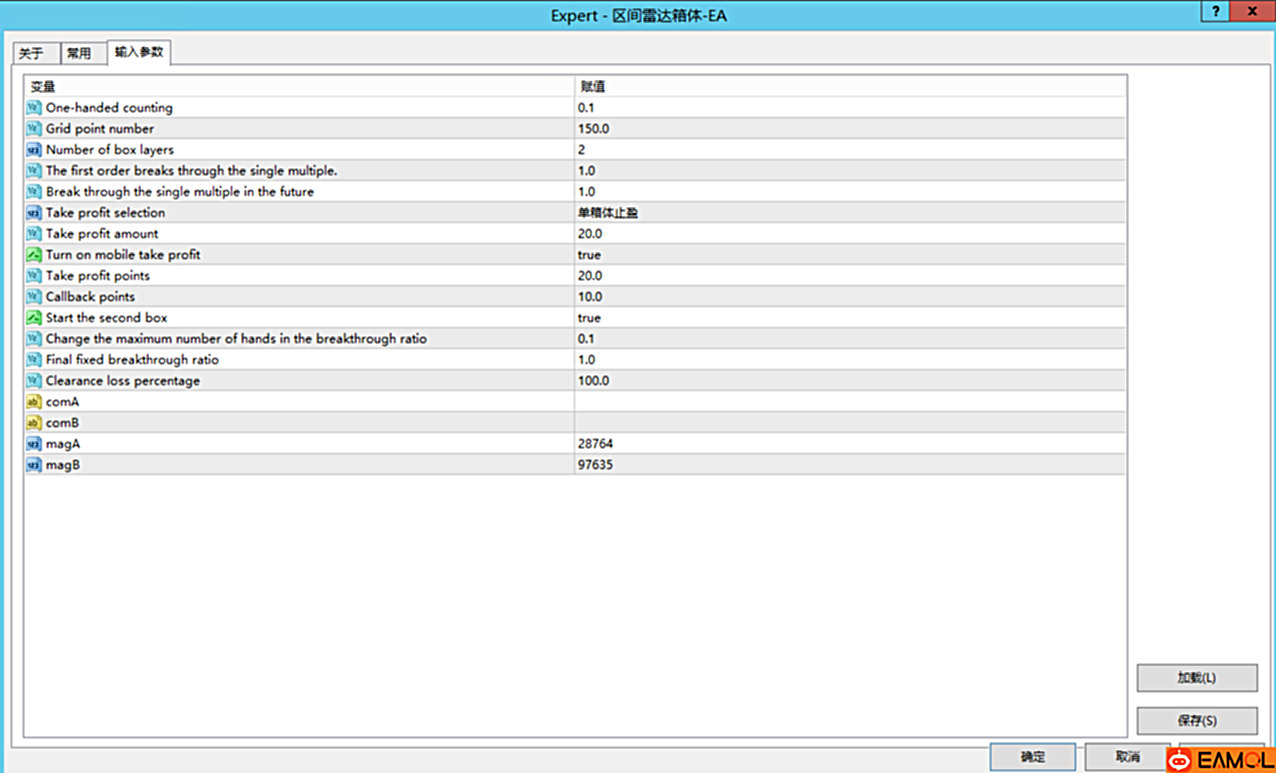
Task: Click the comA string type icon
Action: 34,402
